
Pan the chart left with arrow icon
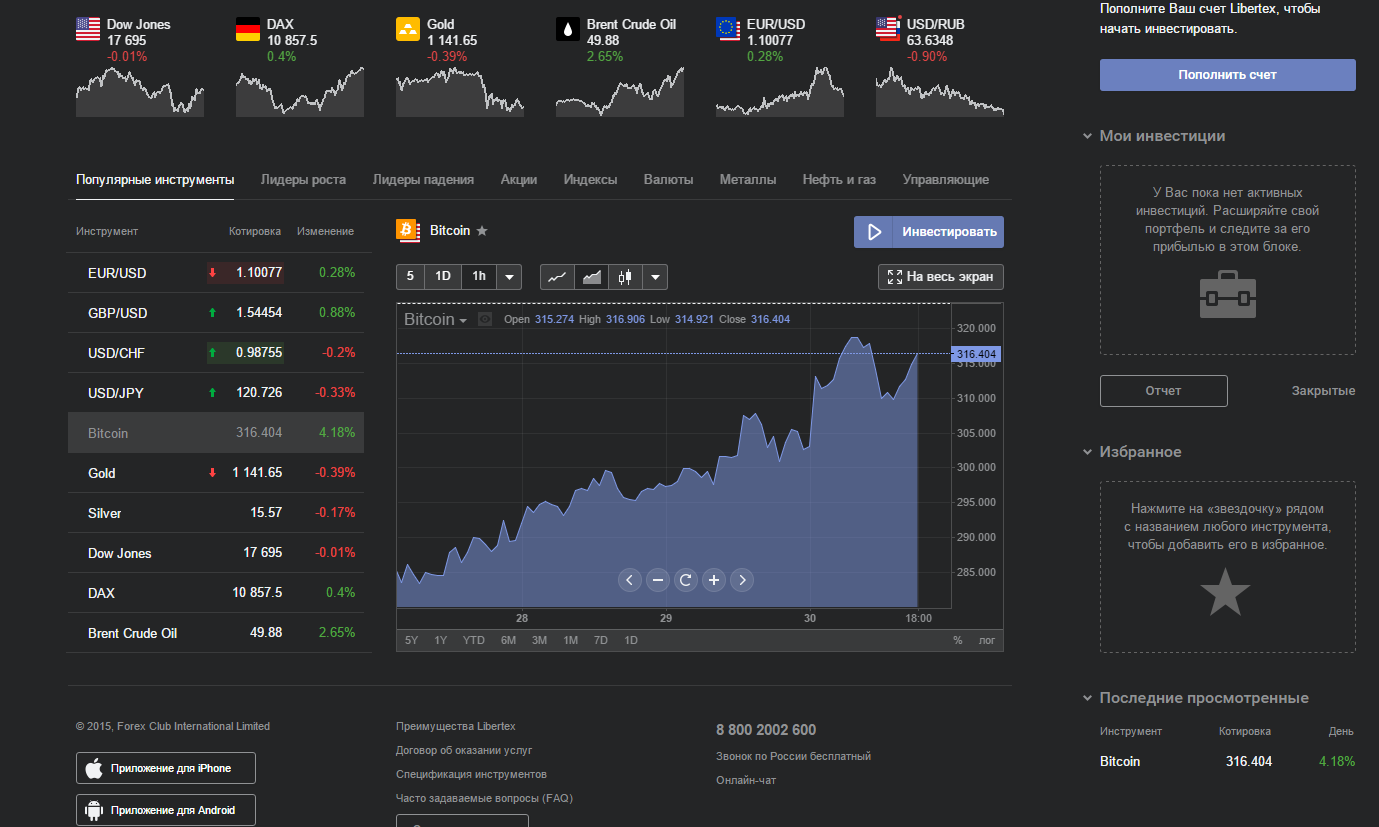pos(629,579)
